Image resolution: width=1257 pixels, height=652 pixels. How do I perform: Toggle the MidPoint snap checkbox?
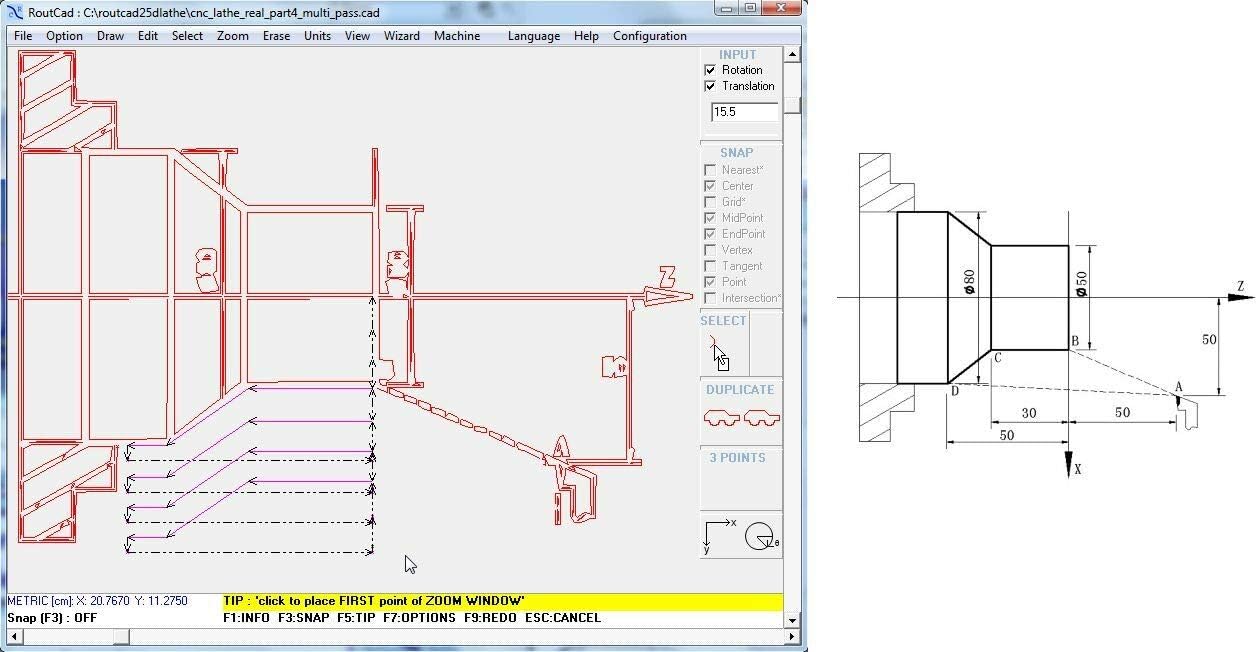(710, 218)
